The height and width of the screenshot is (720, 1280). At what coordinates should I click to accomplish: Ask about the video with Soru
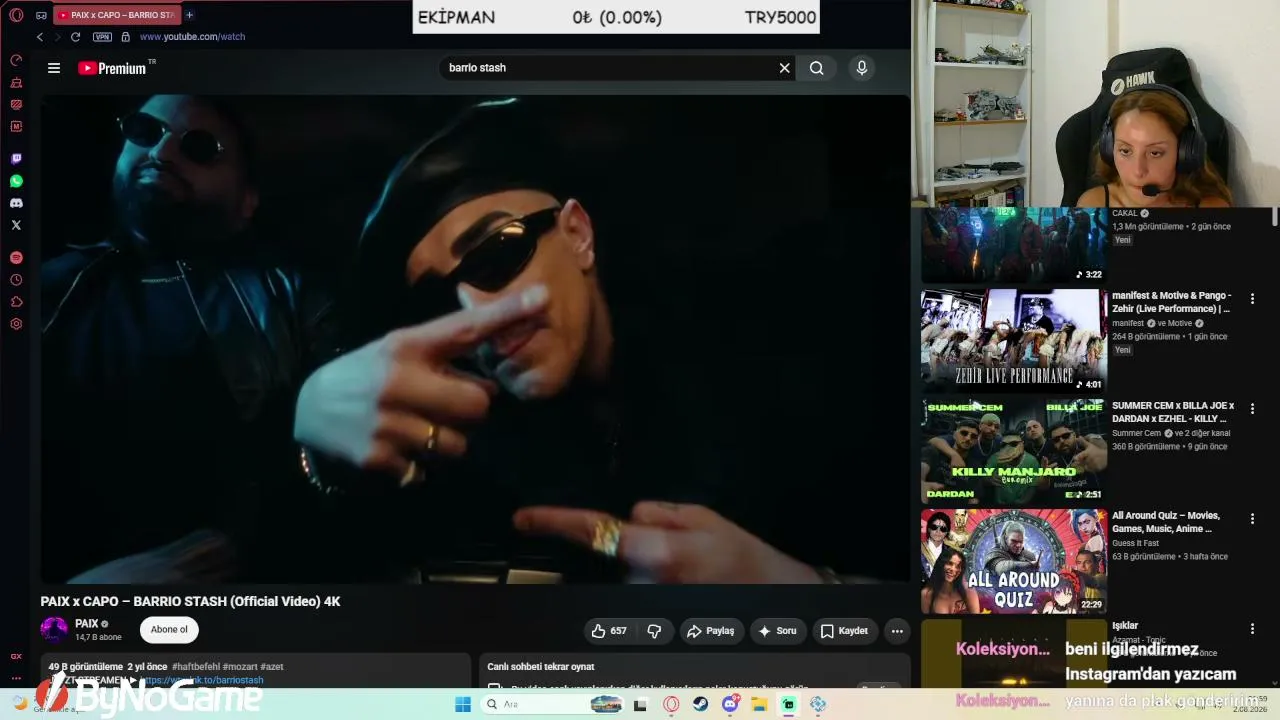click(x=777, y=631)
